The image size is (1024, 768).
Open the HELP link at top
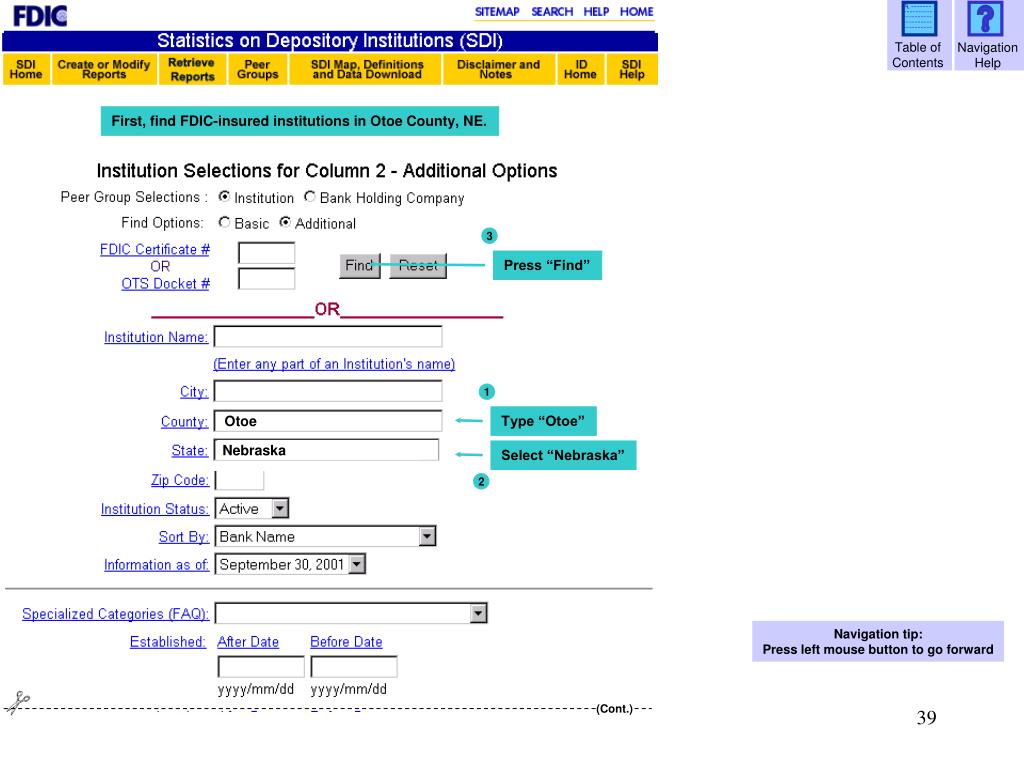point(596,12)
